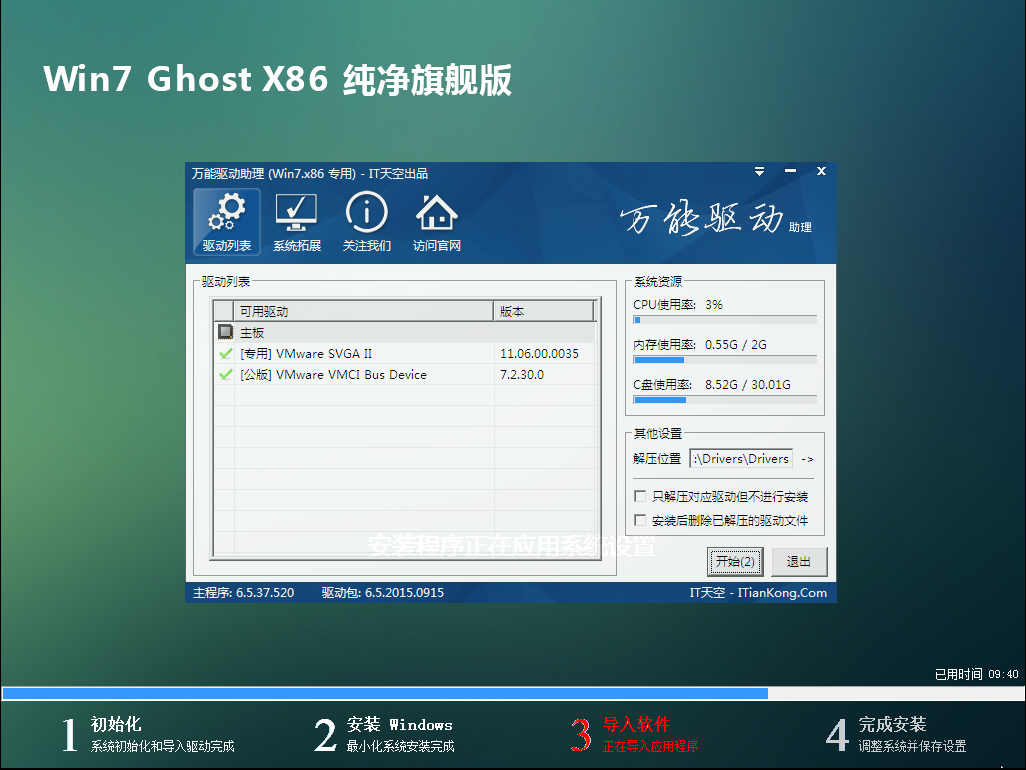This screenshot has height=770, width=1026.
Task: Click the 退出 exit button
Action: pyautogui.click(x=798, y=561)
